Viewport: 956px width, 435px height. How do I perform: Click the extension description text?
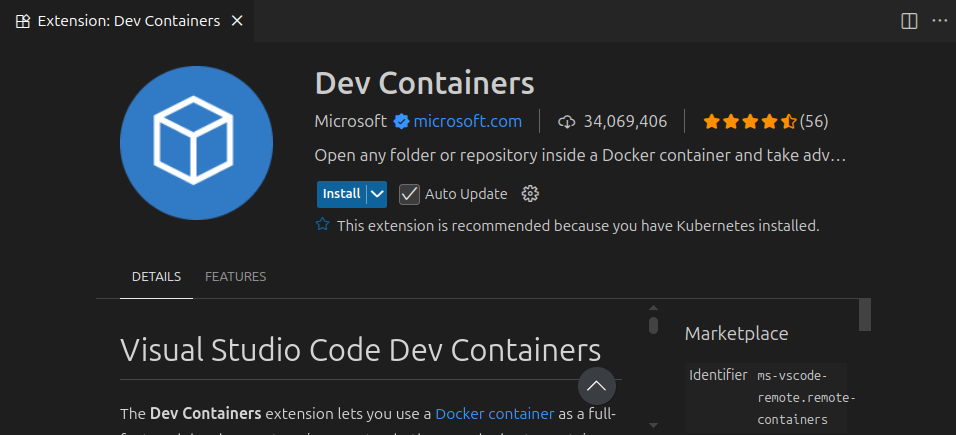580,156
